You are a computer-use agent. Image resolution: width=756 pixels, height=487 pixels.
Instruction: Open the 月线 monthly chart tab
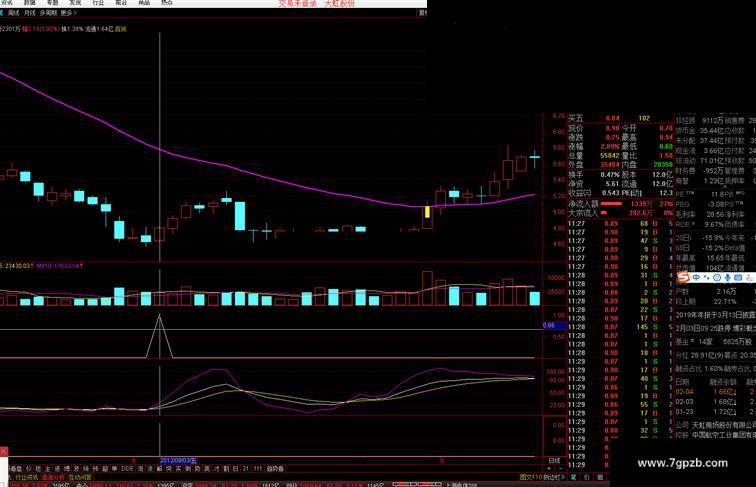coord(29,13)
